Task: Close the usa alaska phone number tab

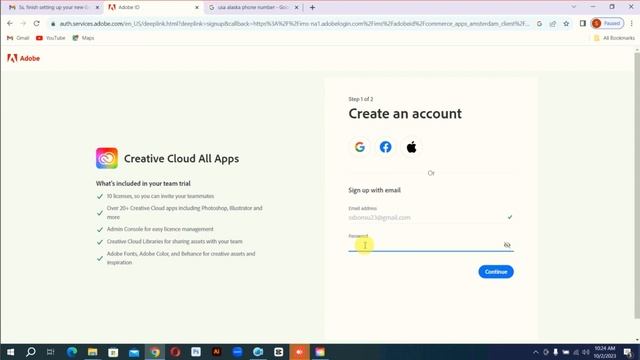Action: click(297, 7)
